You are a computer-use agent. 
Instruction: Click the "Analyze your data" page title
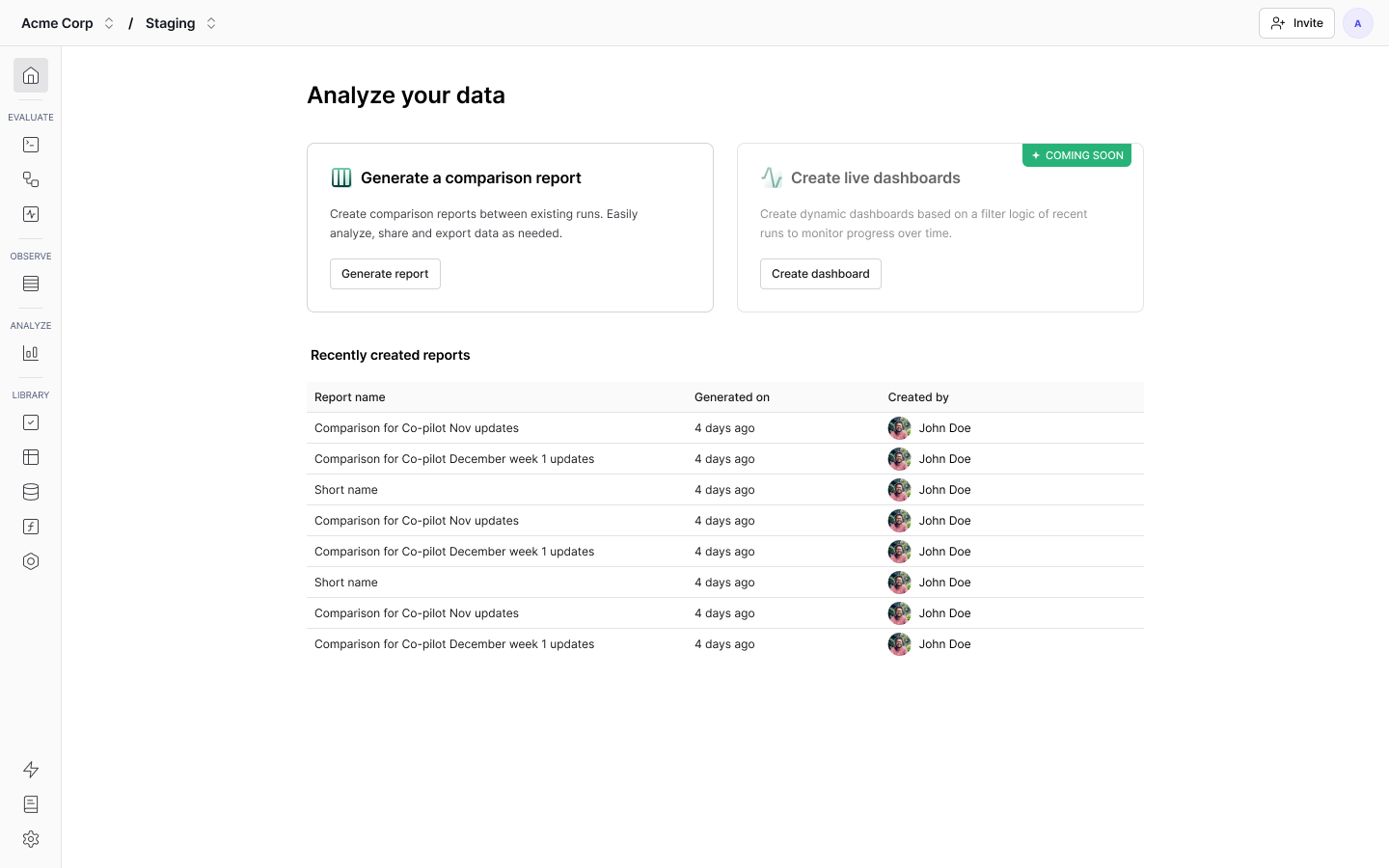(x=406, y=95)
